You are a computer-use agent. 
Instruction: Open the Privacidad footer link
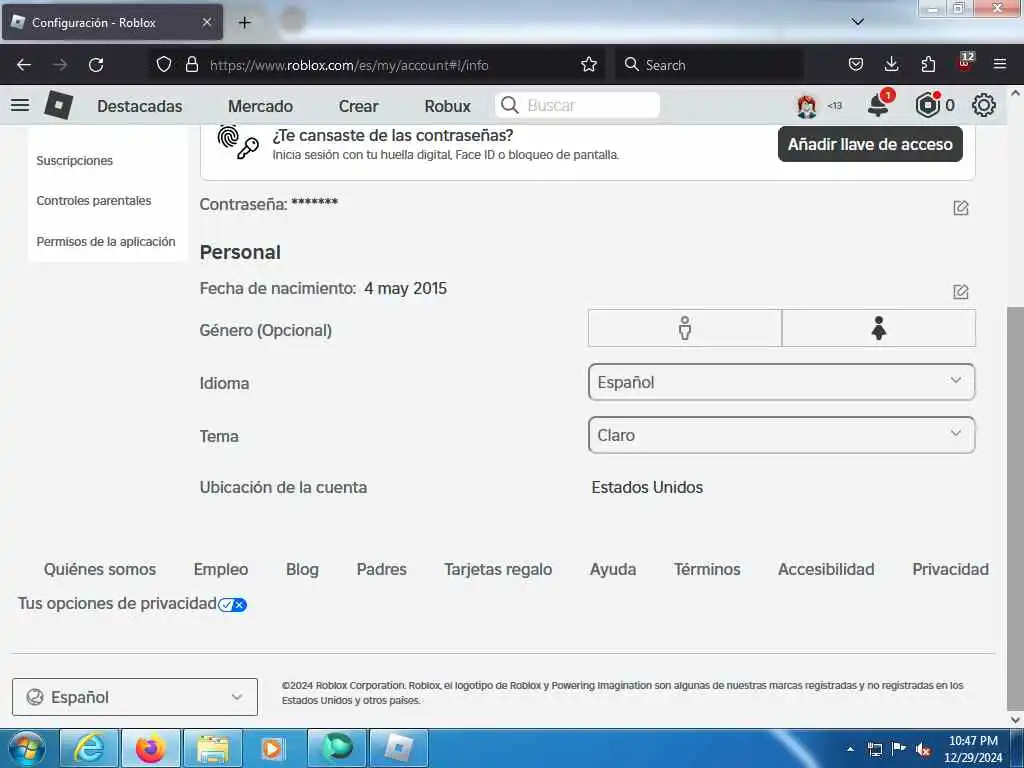[x=950, y=569]
